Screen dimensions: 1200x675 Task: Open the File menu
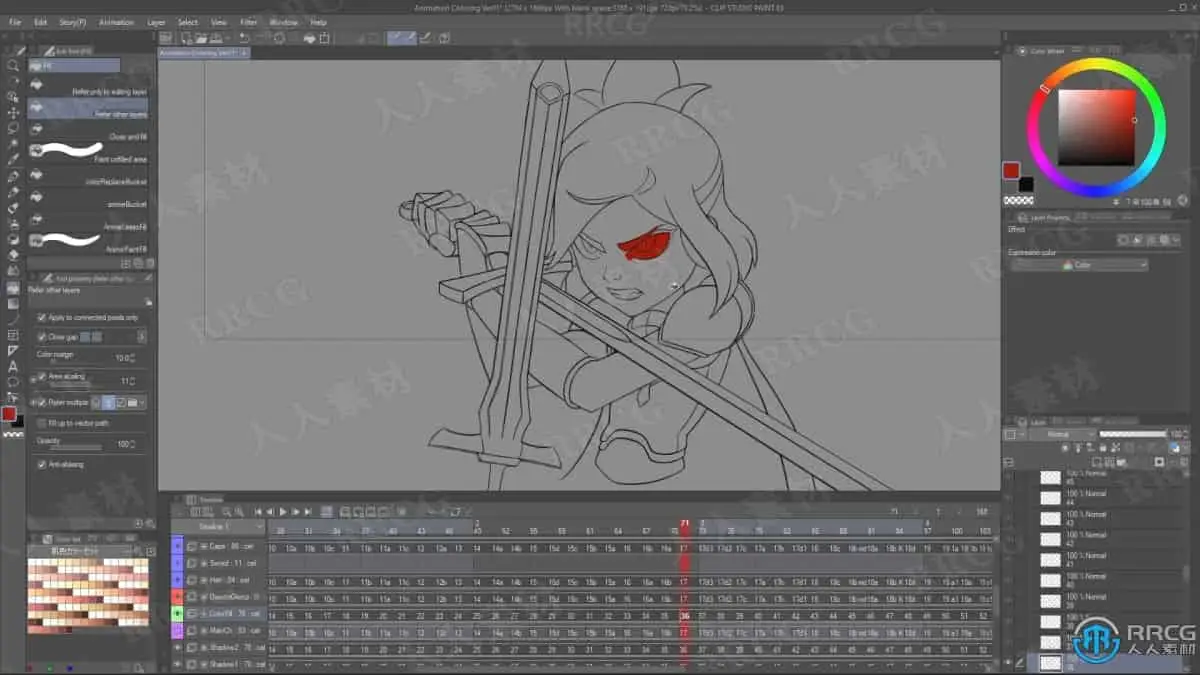[14, 21]
